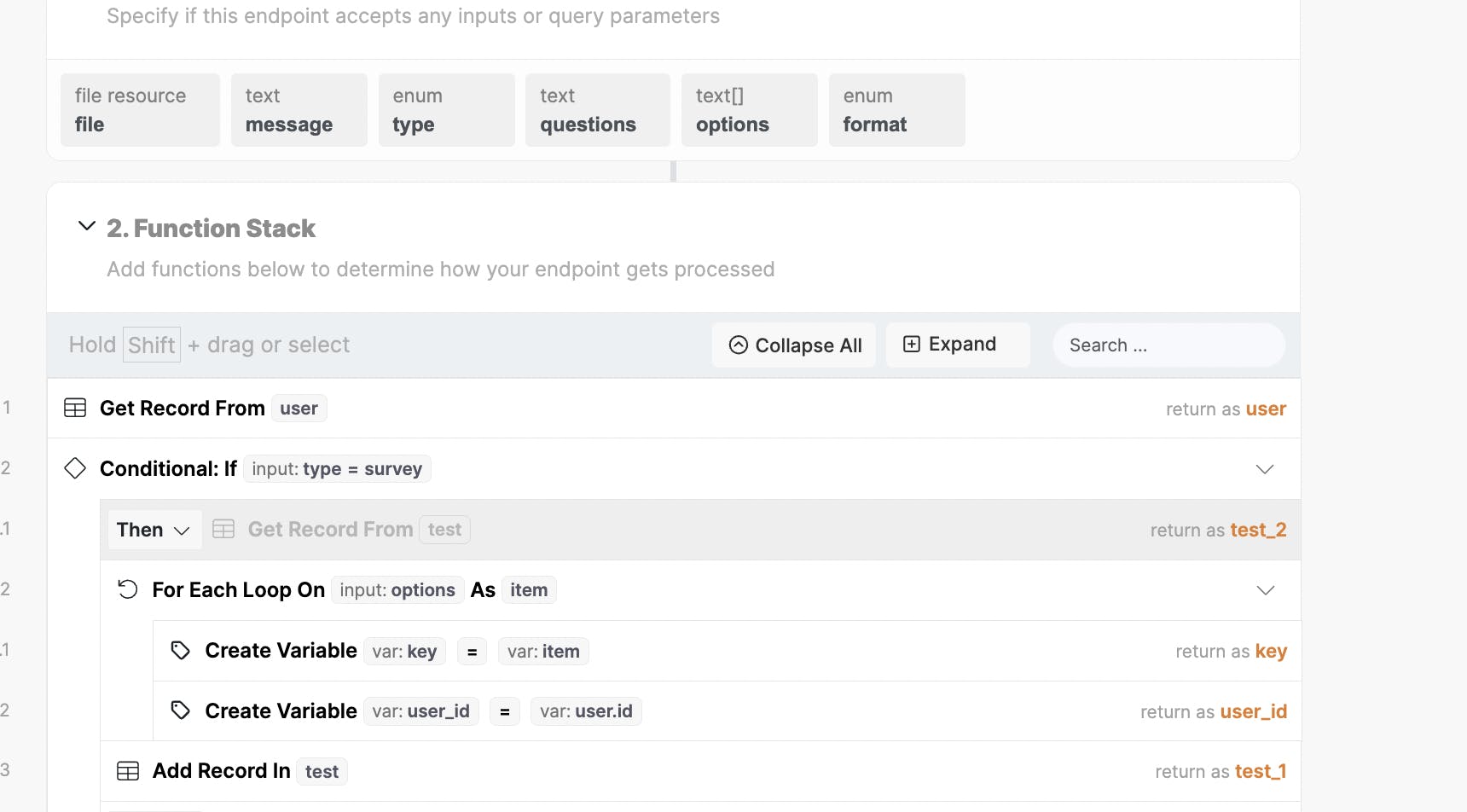Viewport: 1467px width, 812px height.
Task: Click the diamond Conditional icon
Action: tap(75, 468)
